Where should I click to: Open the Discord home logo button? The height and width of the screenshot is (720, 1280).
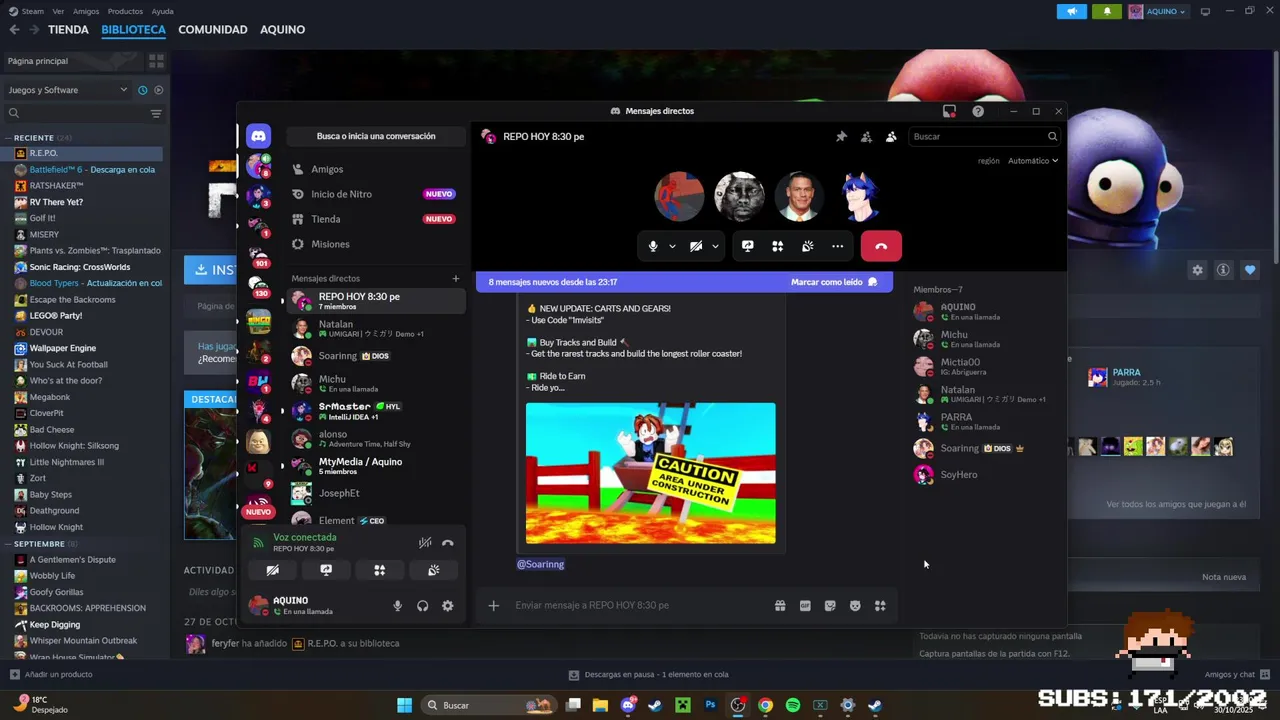click(258, 136)
